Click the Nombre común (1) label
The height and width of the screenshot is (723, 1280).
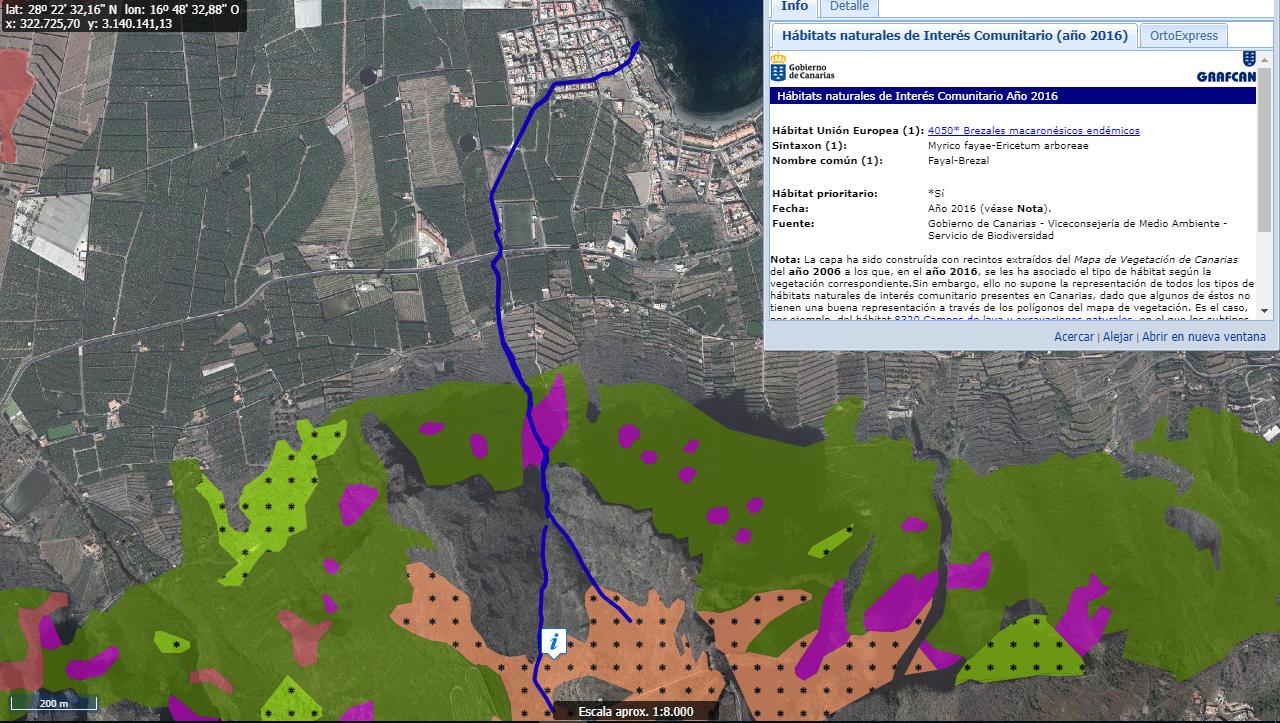tap(827, 160)
